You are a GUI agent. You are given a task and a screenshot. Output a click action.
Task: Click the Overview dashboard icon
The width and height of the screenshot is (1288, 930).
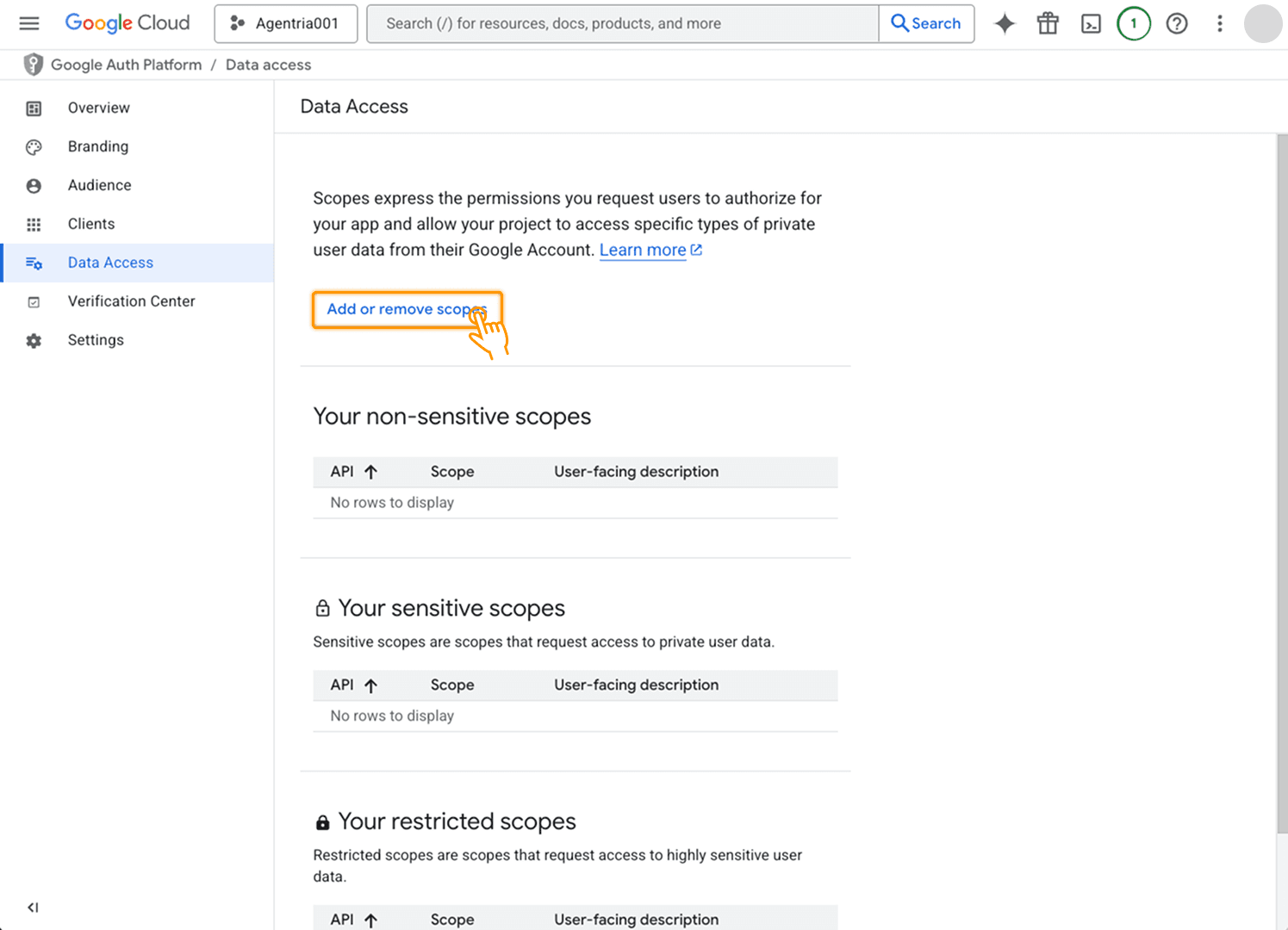[34, 108]
